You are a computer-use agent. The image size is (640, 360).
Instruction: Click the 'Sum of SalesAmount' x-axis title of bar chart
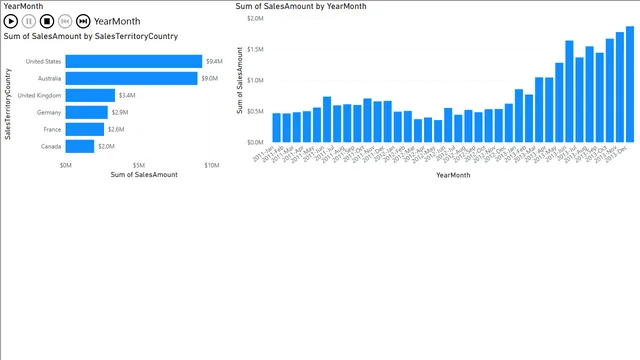click(x=144, y=175)
